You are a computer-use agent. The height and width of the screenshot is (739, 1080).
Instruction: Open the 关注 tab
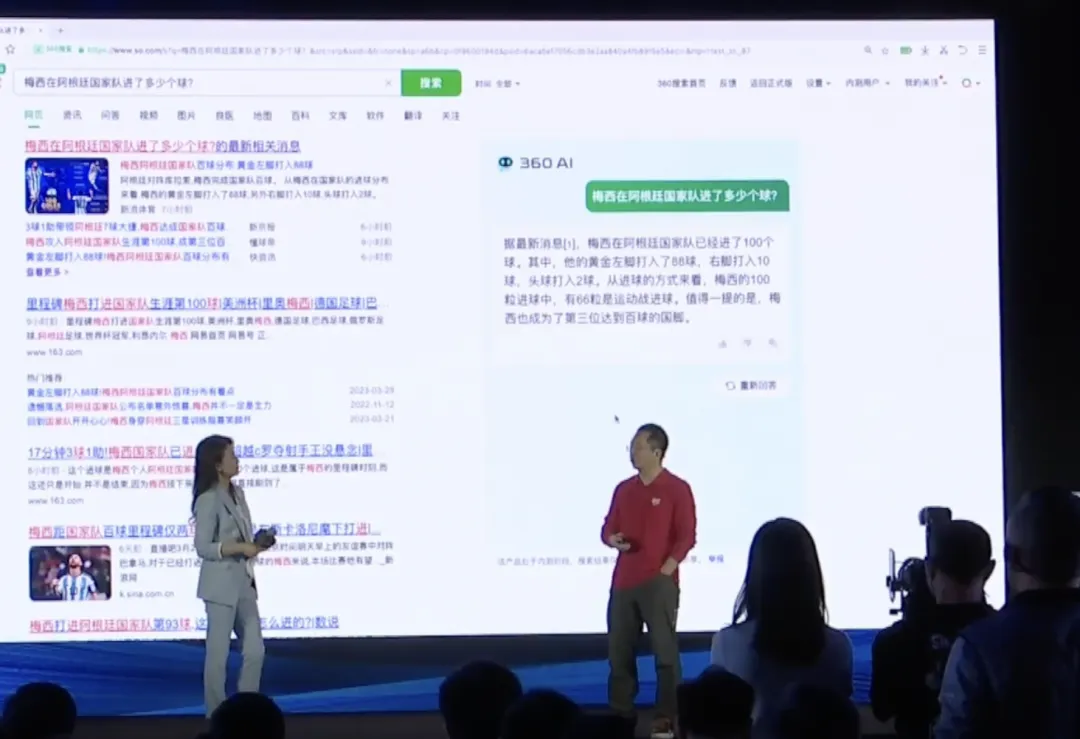450,115
